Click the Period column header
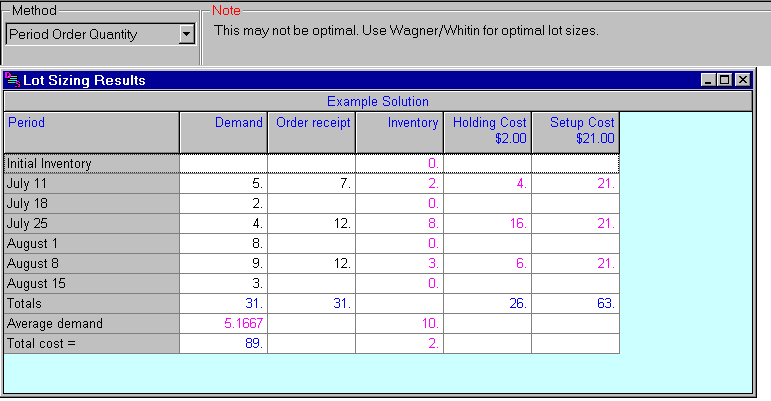The image size is (771, 401). click(91, 131)
